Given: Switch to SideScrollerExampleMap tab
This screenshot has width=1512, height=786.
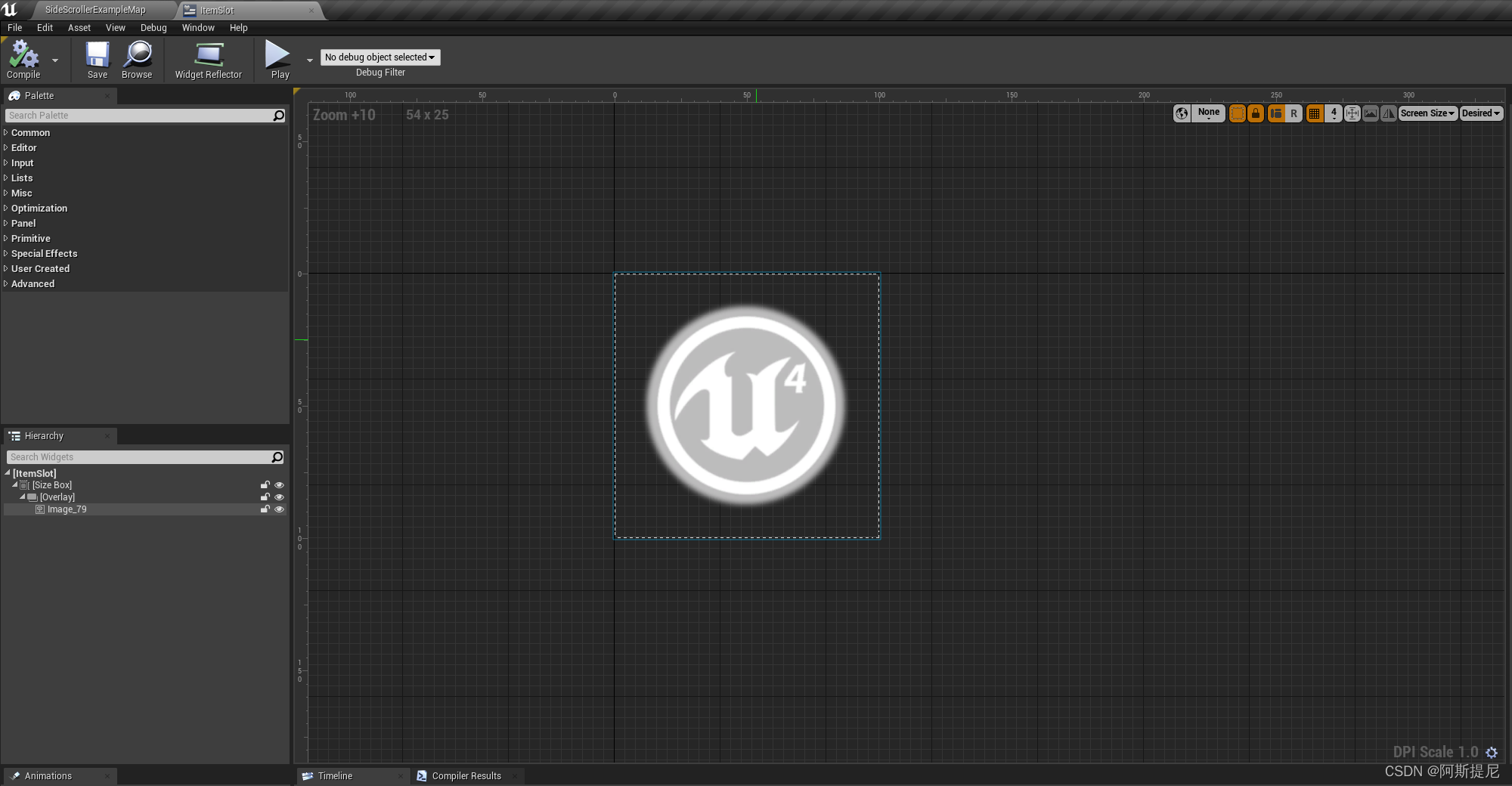Looking at the screenshot, I should 95,10.
